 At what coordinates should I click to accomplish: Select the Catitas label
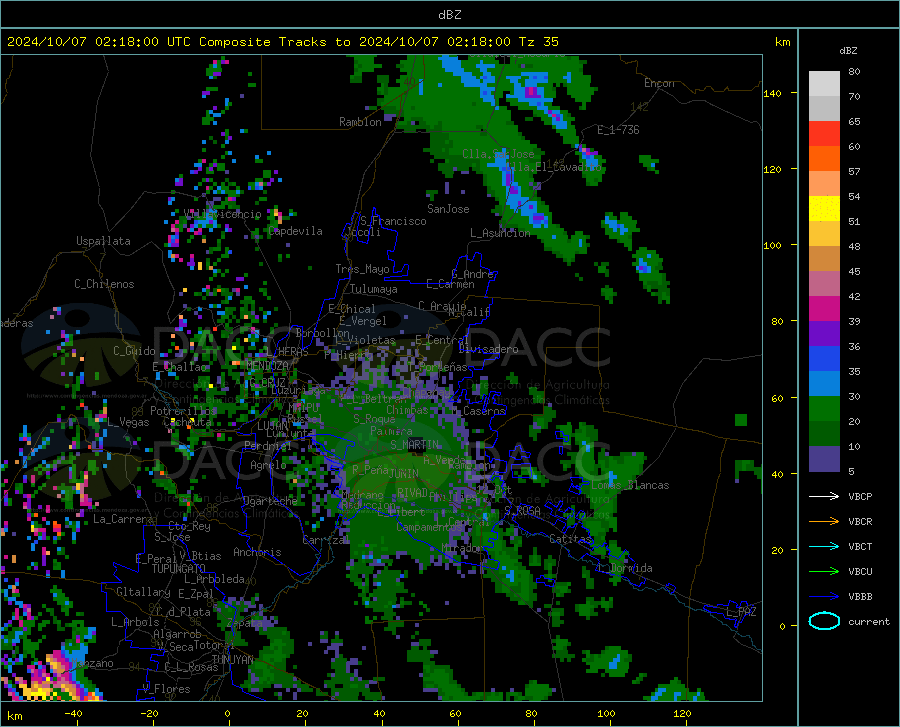coord(570,539)
